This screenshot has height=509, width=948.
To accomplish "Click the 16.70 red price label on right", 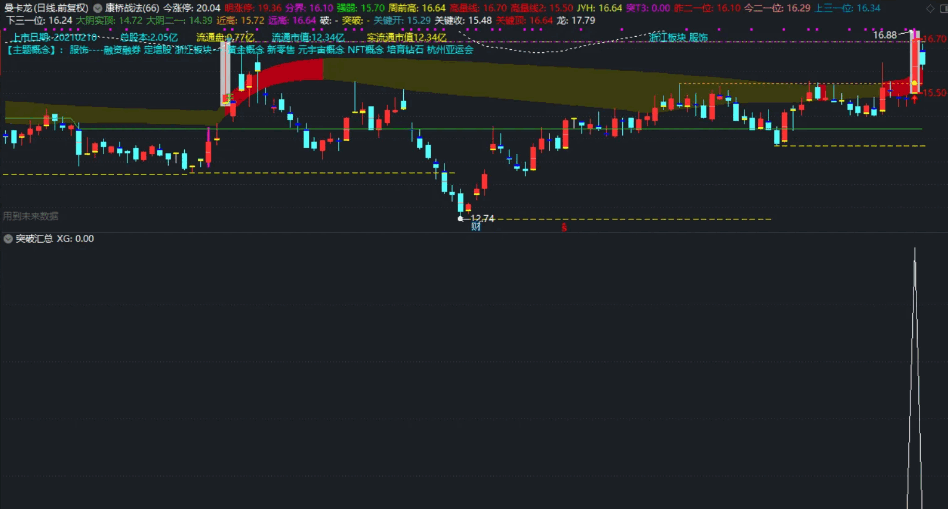I will [935, 39].
